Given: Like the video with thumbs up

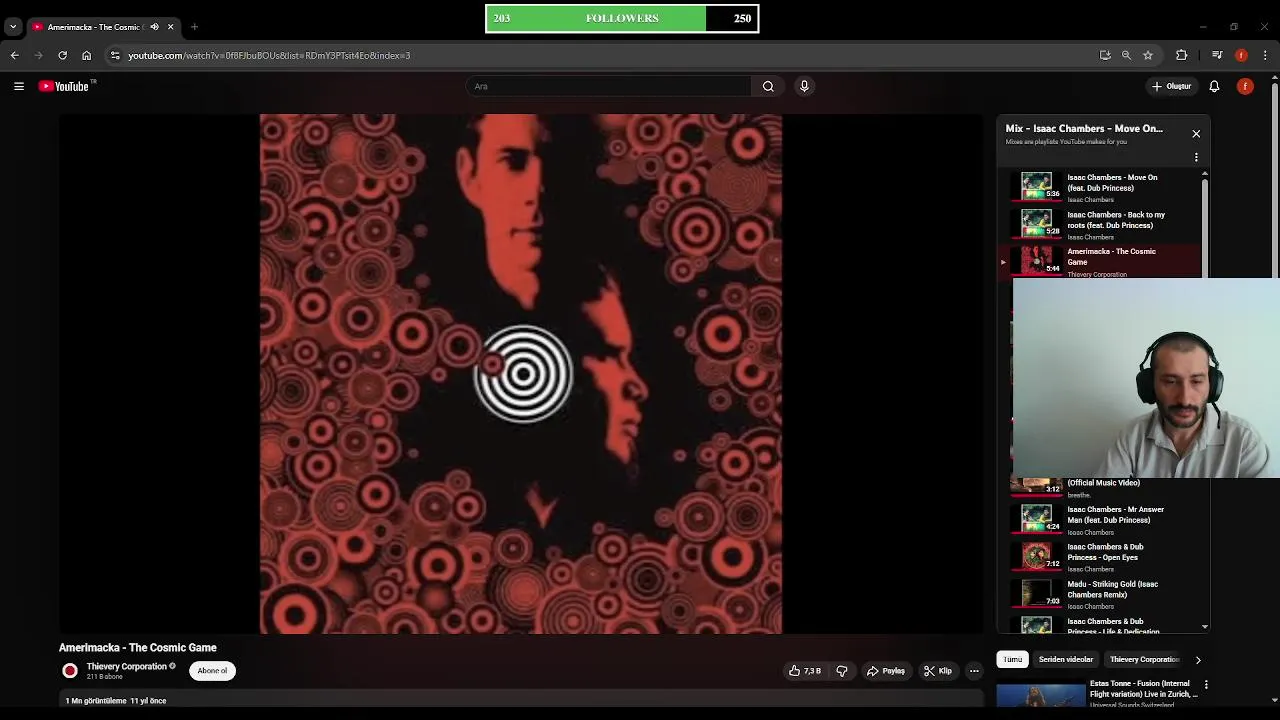Looking at the screenshot, I should click(x=805, y=671).
